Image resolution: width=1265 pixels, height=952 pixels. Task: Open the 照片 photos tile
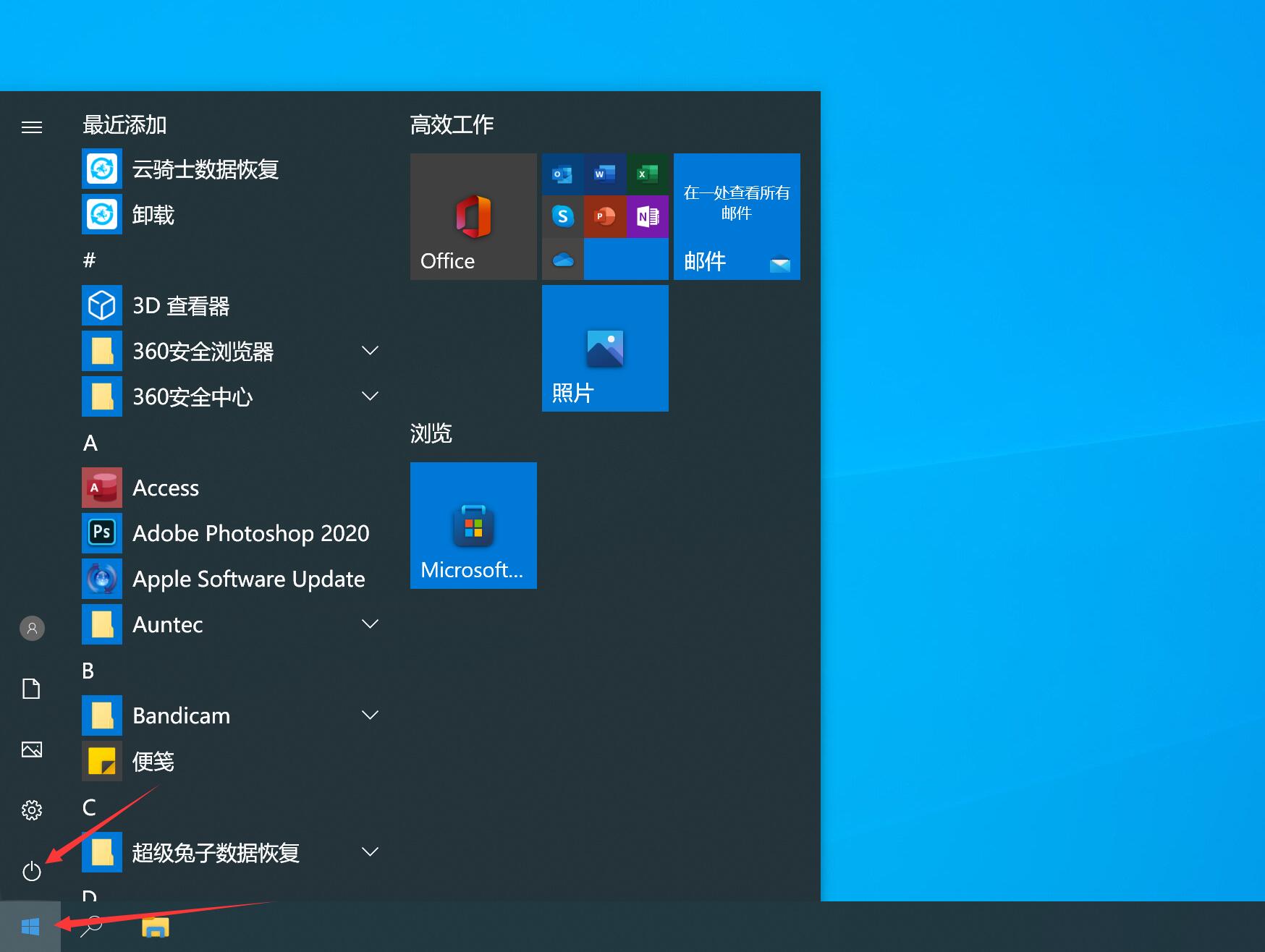[605, 348]
